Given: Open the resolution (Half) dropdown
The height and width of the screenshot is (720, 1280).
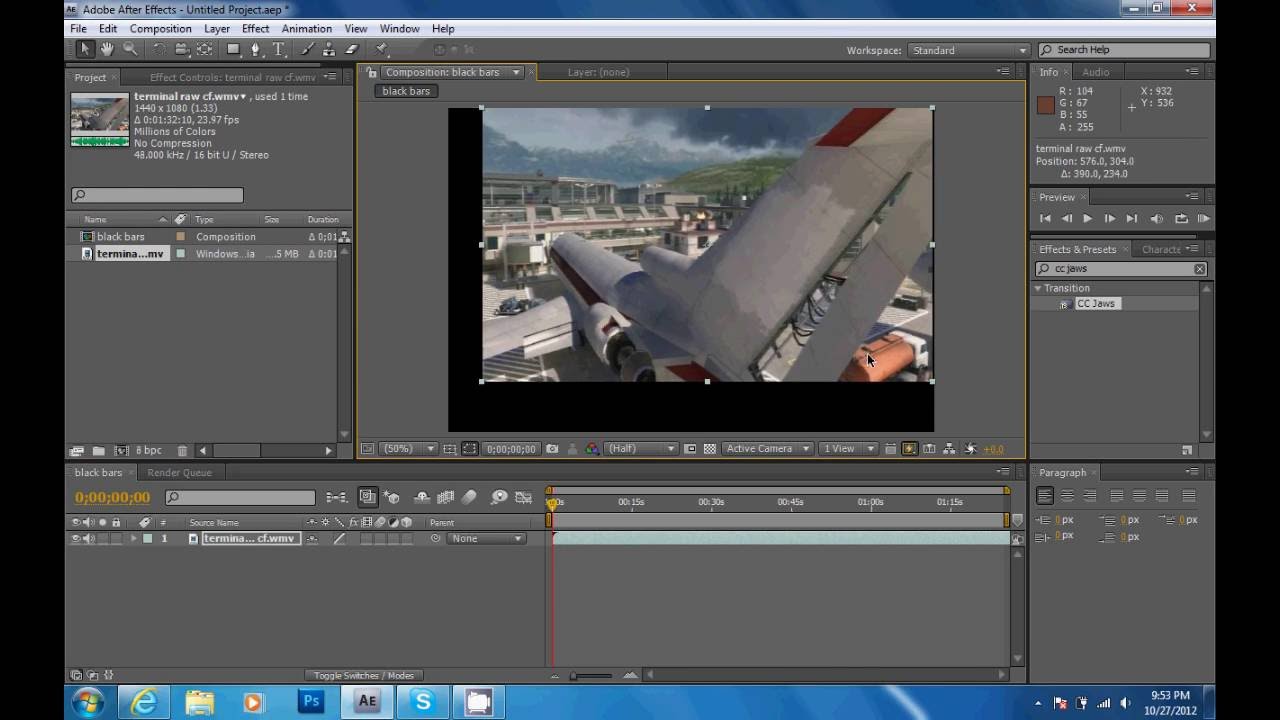Looking at the screenshot, I should [x=640, y=449].
